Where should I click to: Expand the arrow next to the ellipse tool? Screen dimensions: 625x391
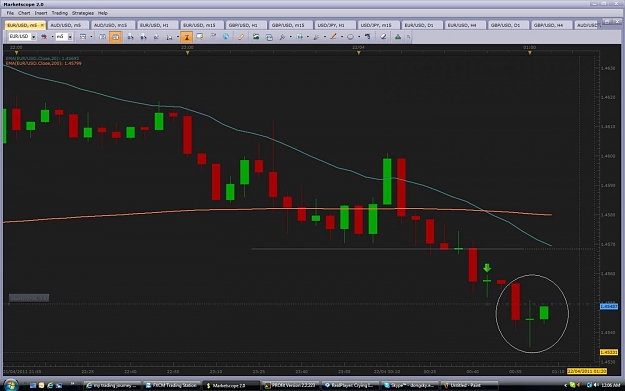pos(359,37)
